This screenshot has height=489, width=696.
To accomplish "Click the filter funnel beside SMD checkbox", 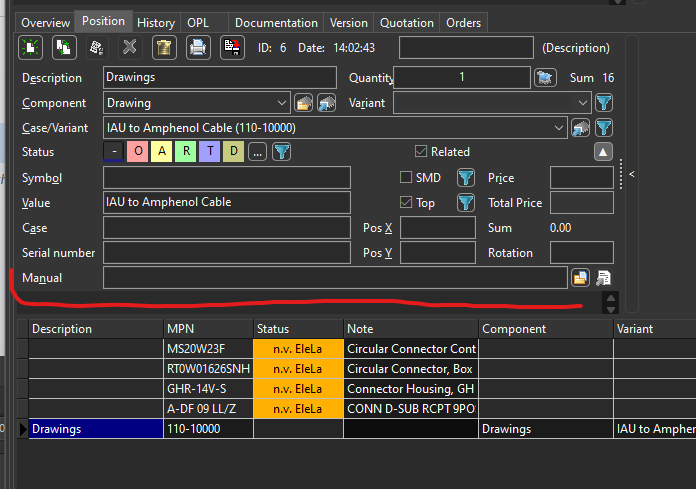I will (466, 178).
